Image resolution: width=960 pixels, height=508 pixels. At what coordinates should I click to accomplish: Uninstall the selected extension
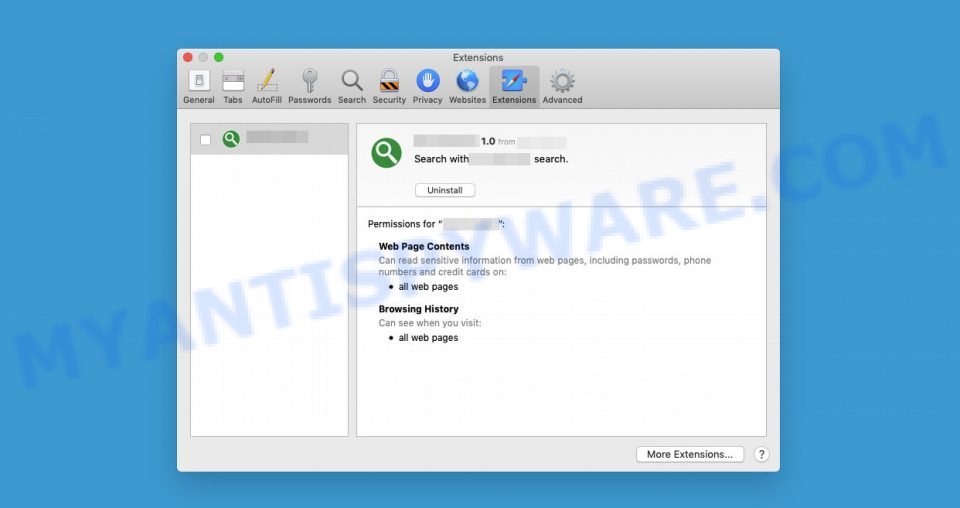444,190
